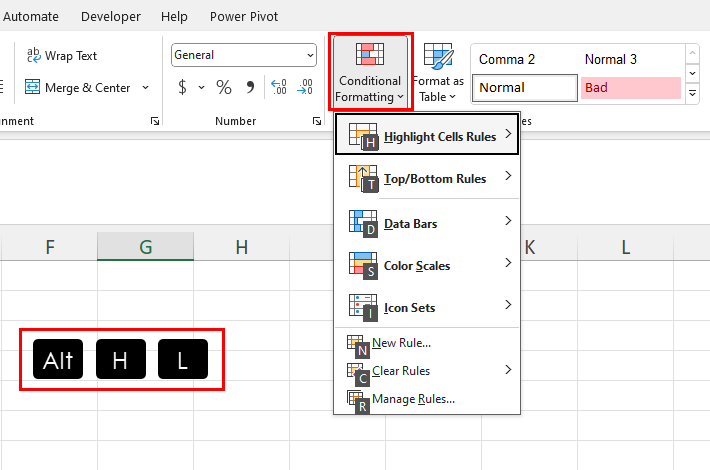Choose New Rule… from the menu
710x470 pixels.
[x=427, y=343]
